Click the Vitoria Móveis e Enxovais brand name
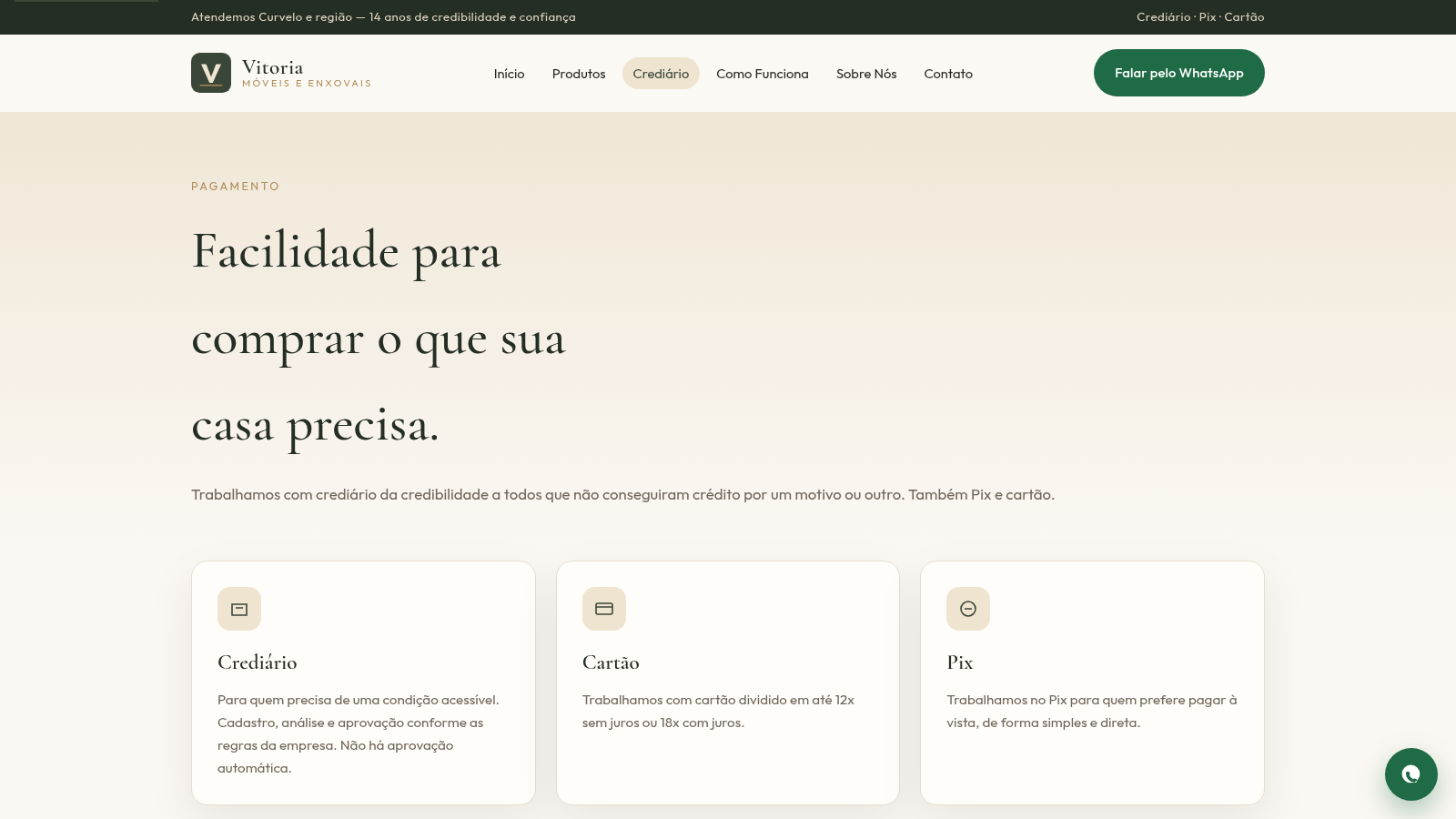The image size is (1456, 819). coord(307,73)
